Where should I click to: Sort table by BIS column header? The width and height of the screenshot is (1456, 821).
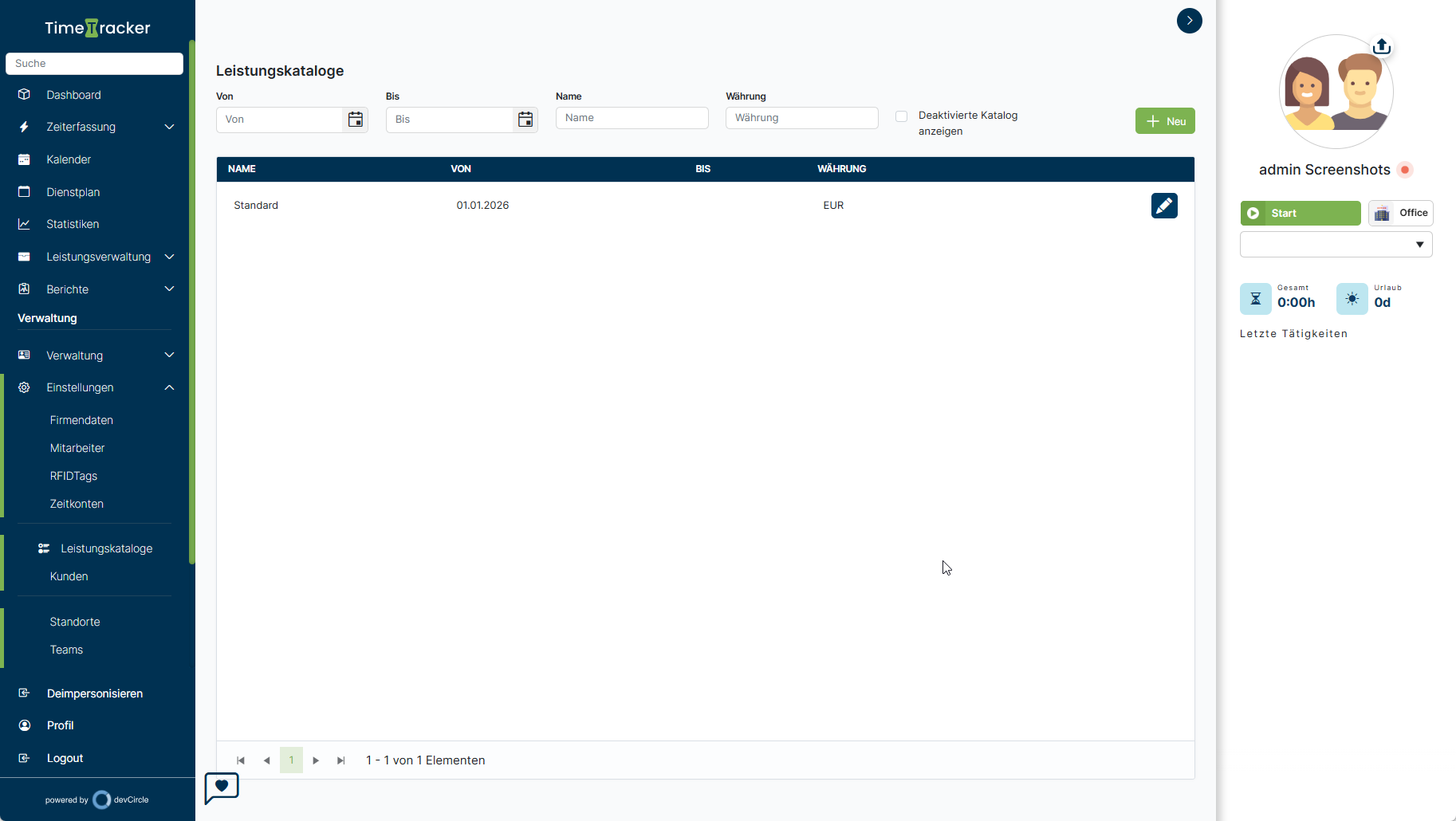(x=702, y=169)
